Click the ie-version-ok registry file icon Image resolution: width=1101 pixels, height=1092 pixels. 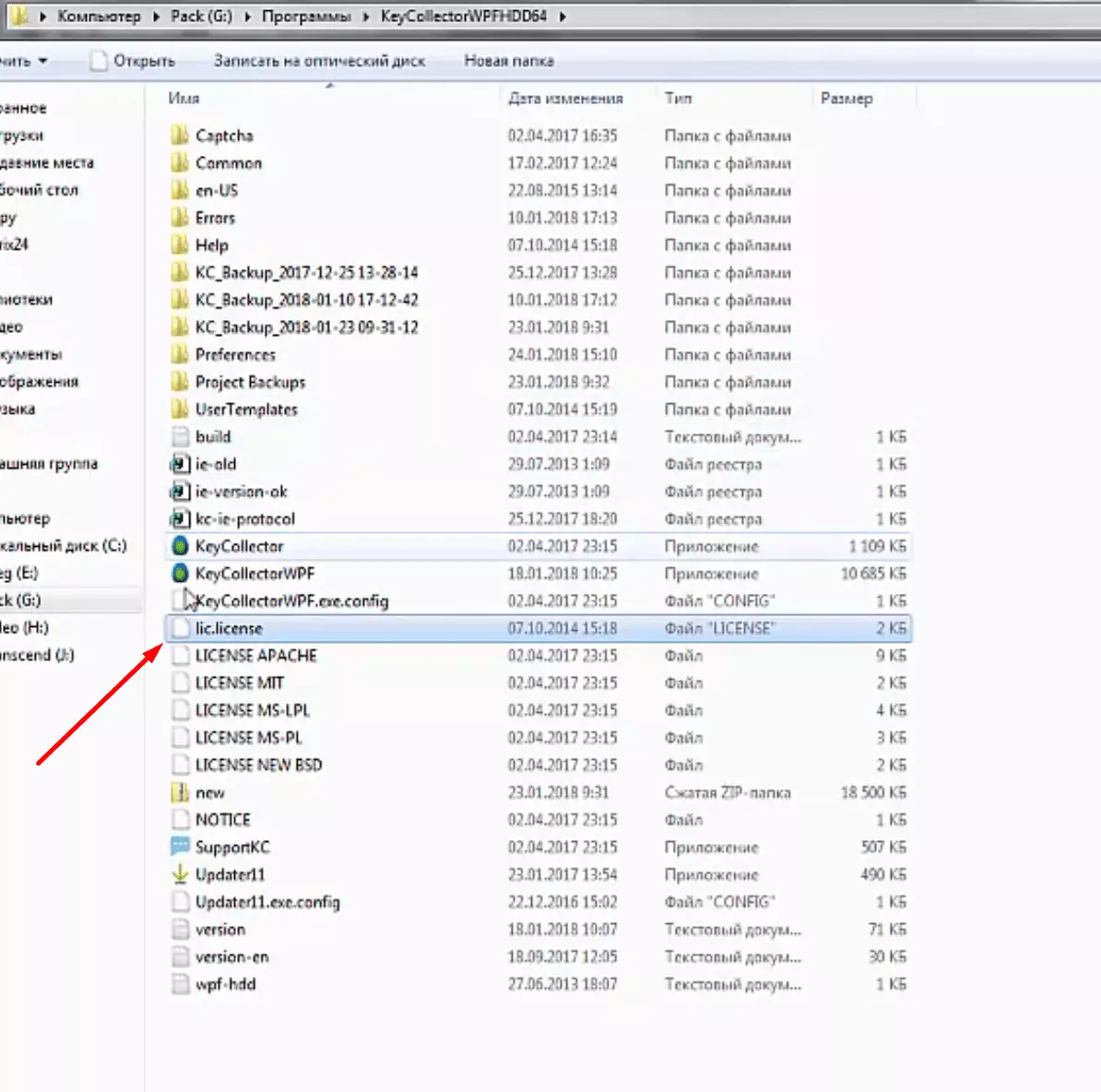180,492
